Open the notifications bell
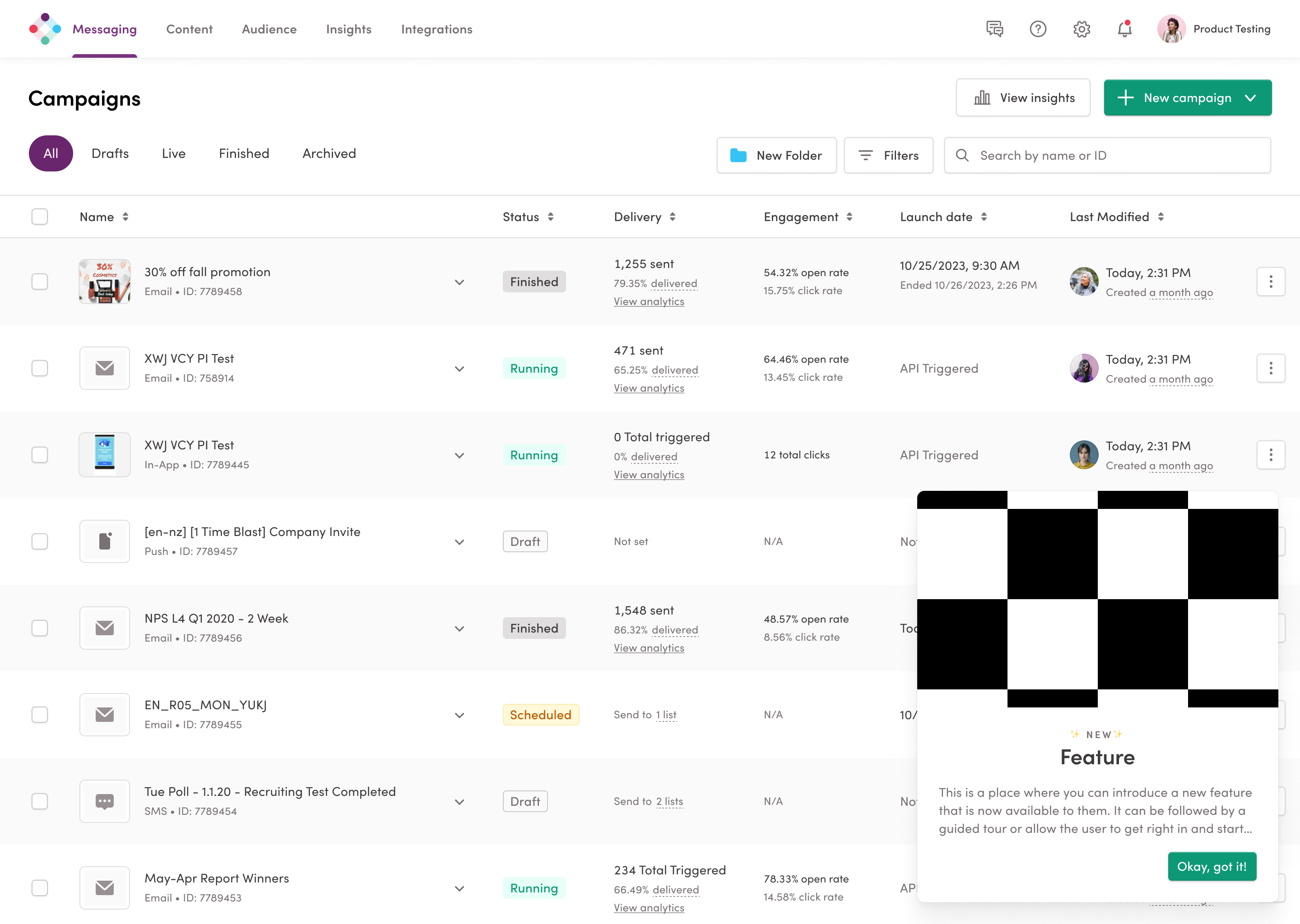 click(x=1125, y=29)
